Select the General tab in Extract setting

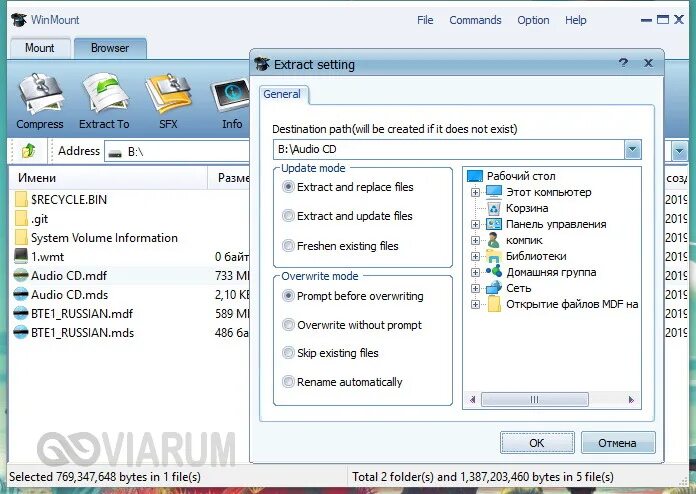[282, 94]
